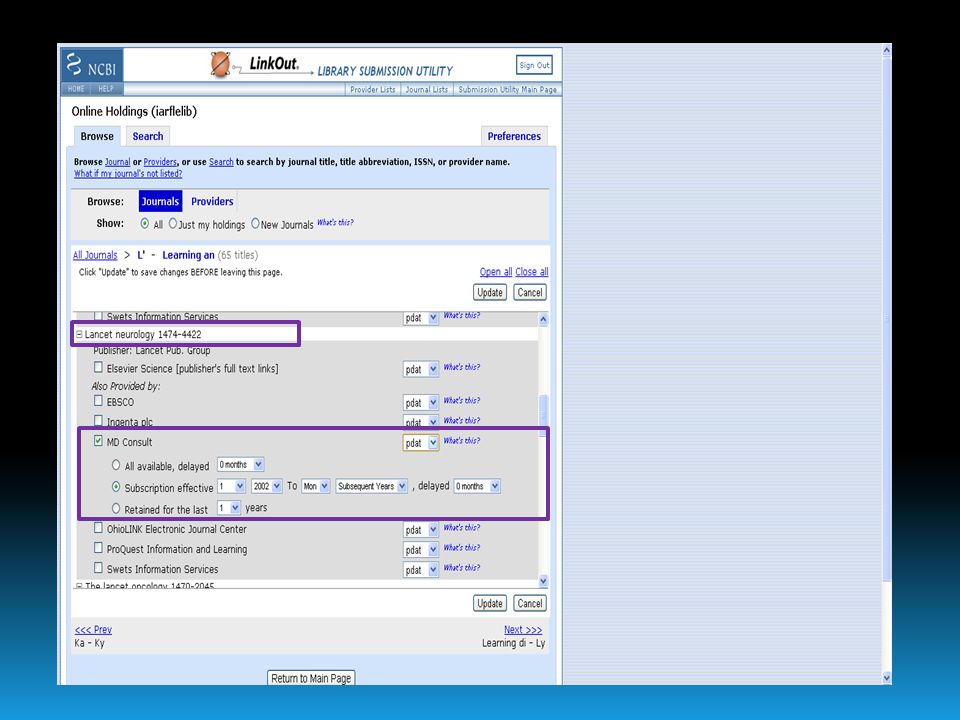Click the outer page scroll-down arrow
This screenshot has height=720, width=960.
pyautogui.click(x=887, y=677)
